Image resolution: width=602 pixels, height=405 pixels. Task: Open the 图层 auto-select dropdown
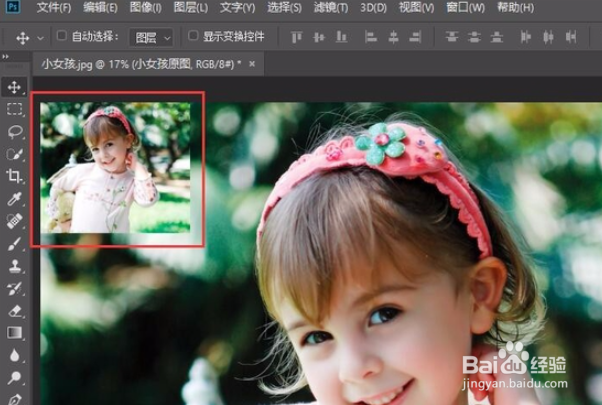point(151,38)
